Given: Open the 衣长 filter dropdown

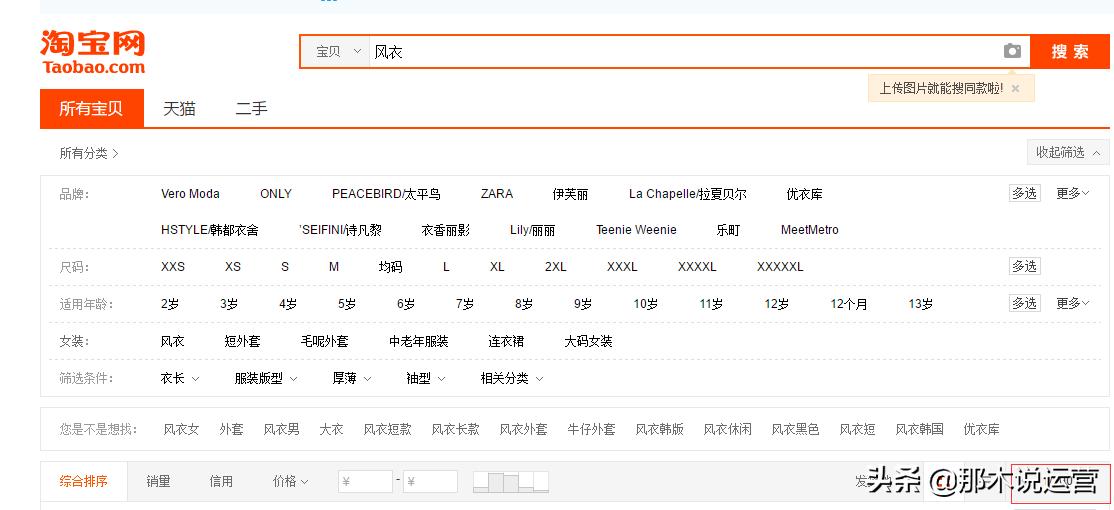Looking at the screenshot, I should (x=180, y=379).
